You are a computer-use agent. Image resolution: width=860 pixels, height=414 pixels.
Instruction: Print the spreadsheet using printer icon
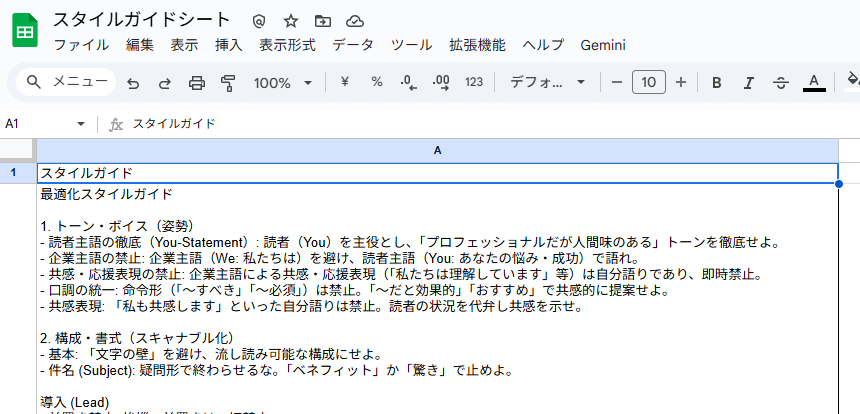coord(197,83)
